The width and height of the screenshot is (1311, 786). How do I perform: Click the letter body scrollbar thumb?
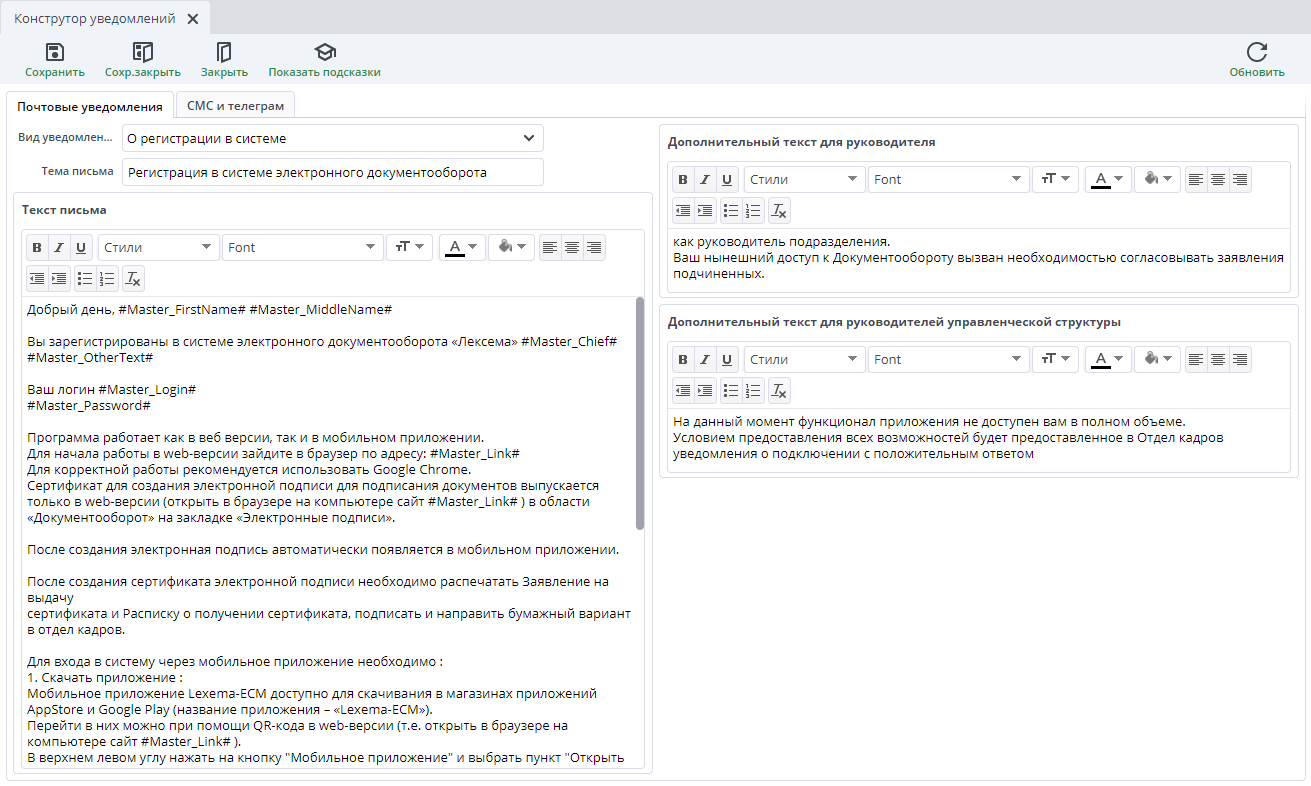(640, 413)
